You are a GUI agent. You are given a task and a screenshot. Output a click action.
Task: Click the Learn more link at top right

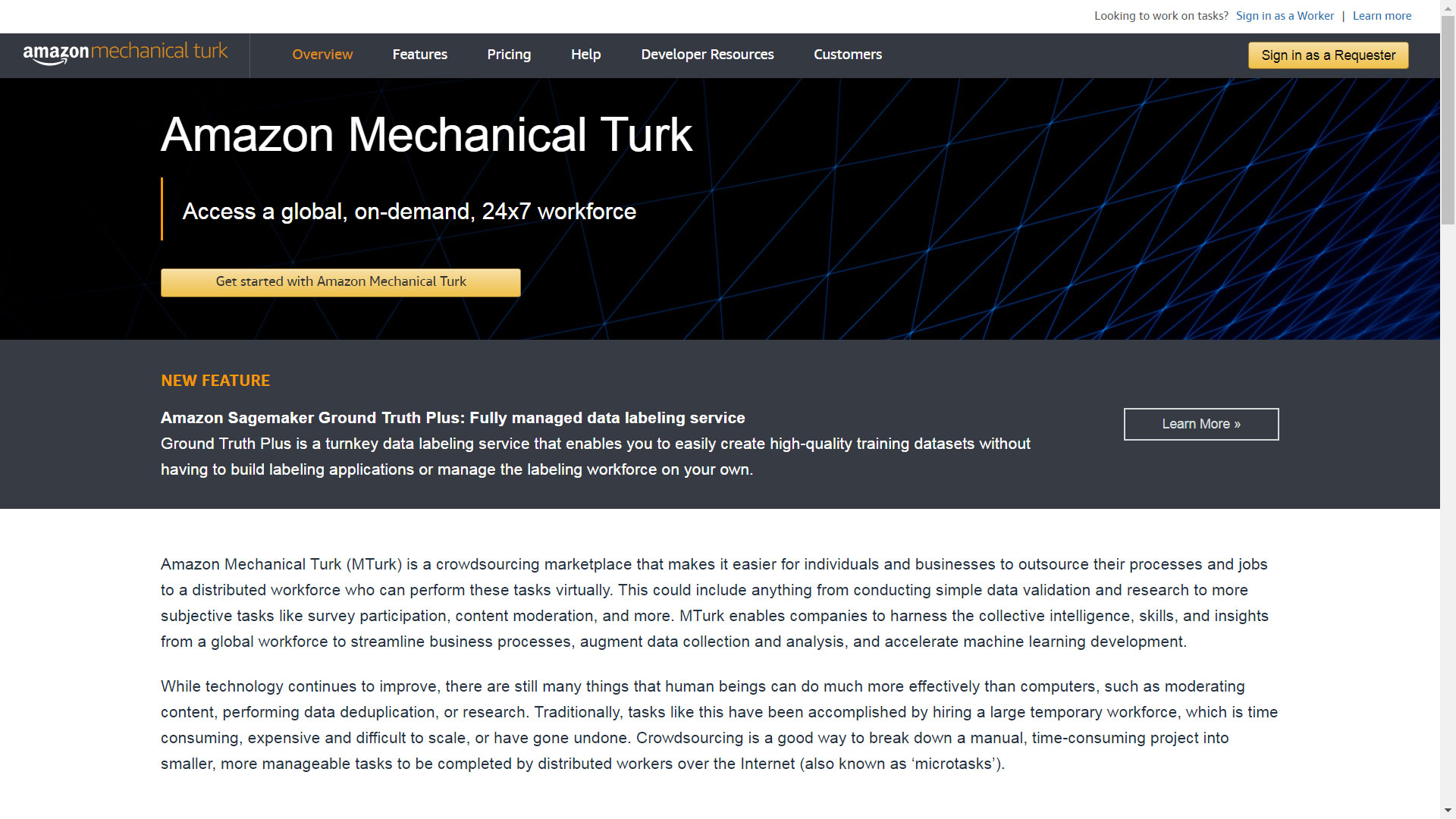tap(1382, 16)
